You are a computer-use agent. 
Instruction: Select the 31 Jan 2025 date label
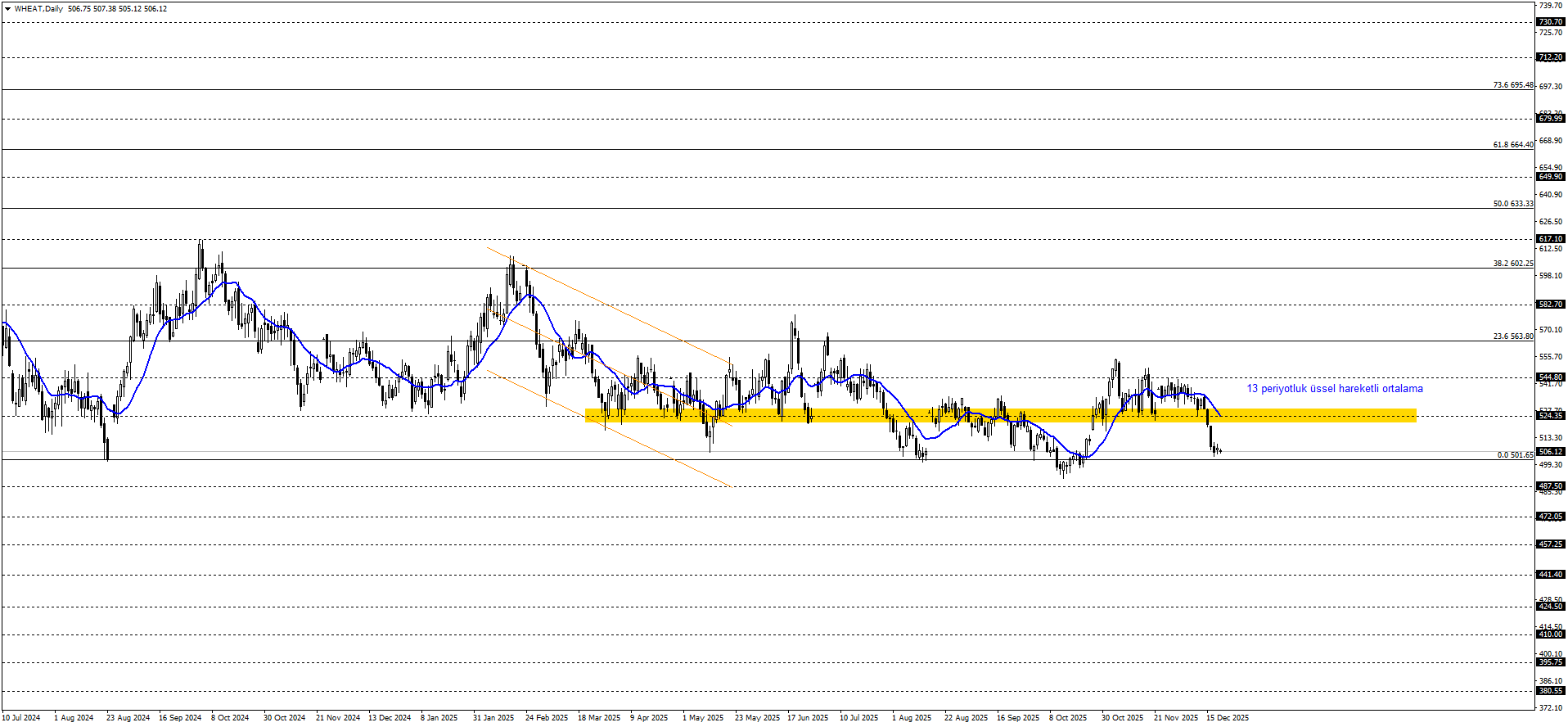[x=493, y=718]
